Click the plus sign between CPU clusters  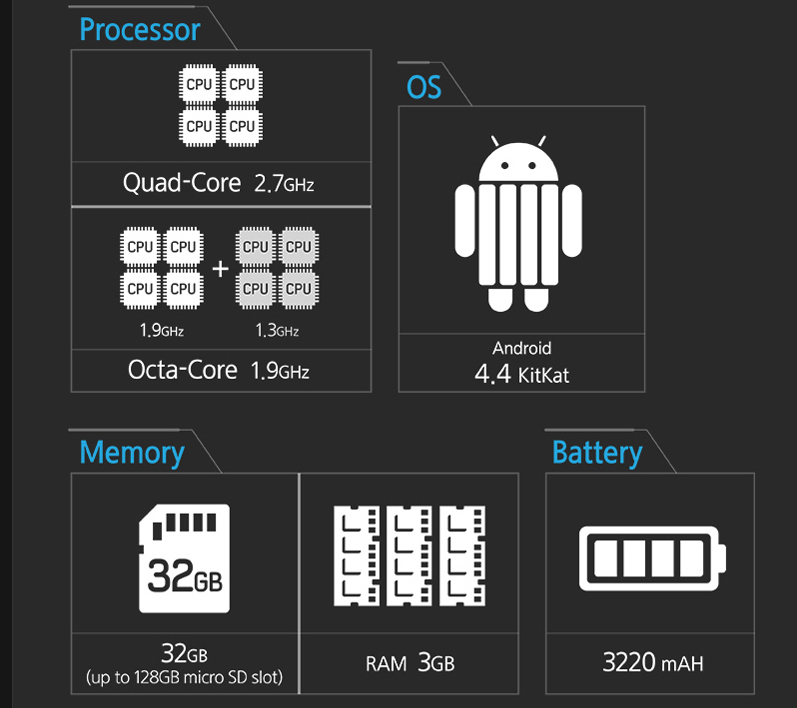point(220,269)
